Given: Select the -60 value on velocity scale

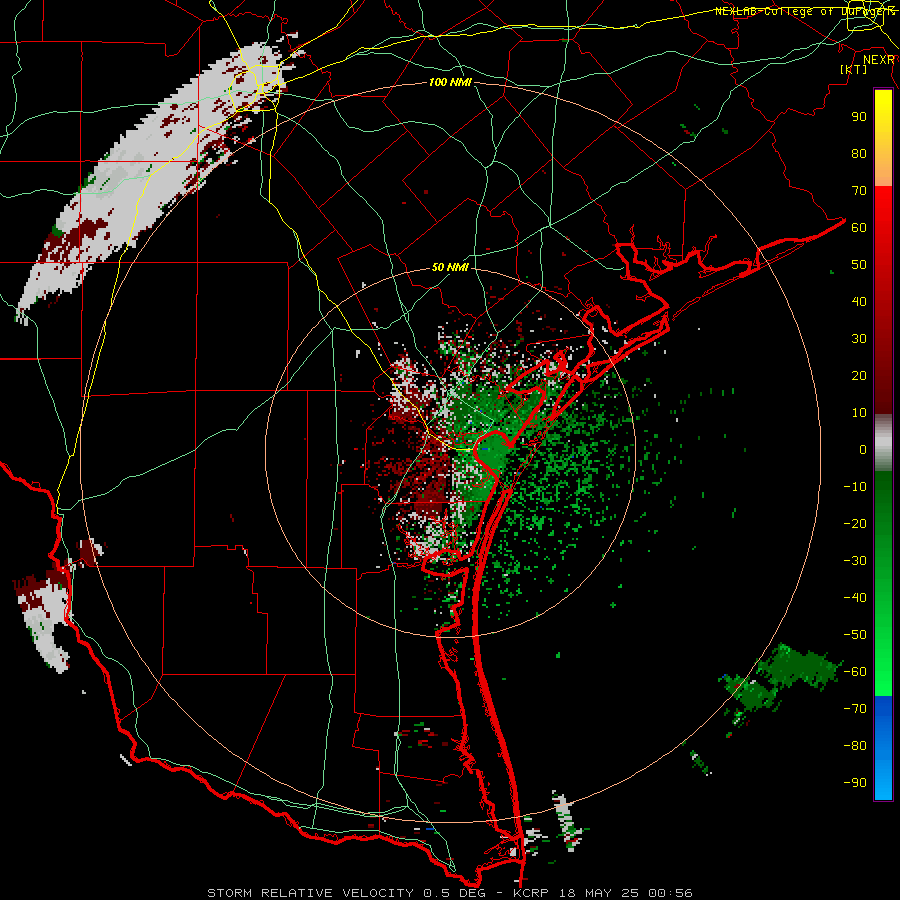Looking at the screenshot, I should pyautogui.click(x=855, y=672).
